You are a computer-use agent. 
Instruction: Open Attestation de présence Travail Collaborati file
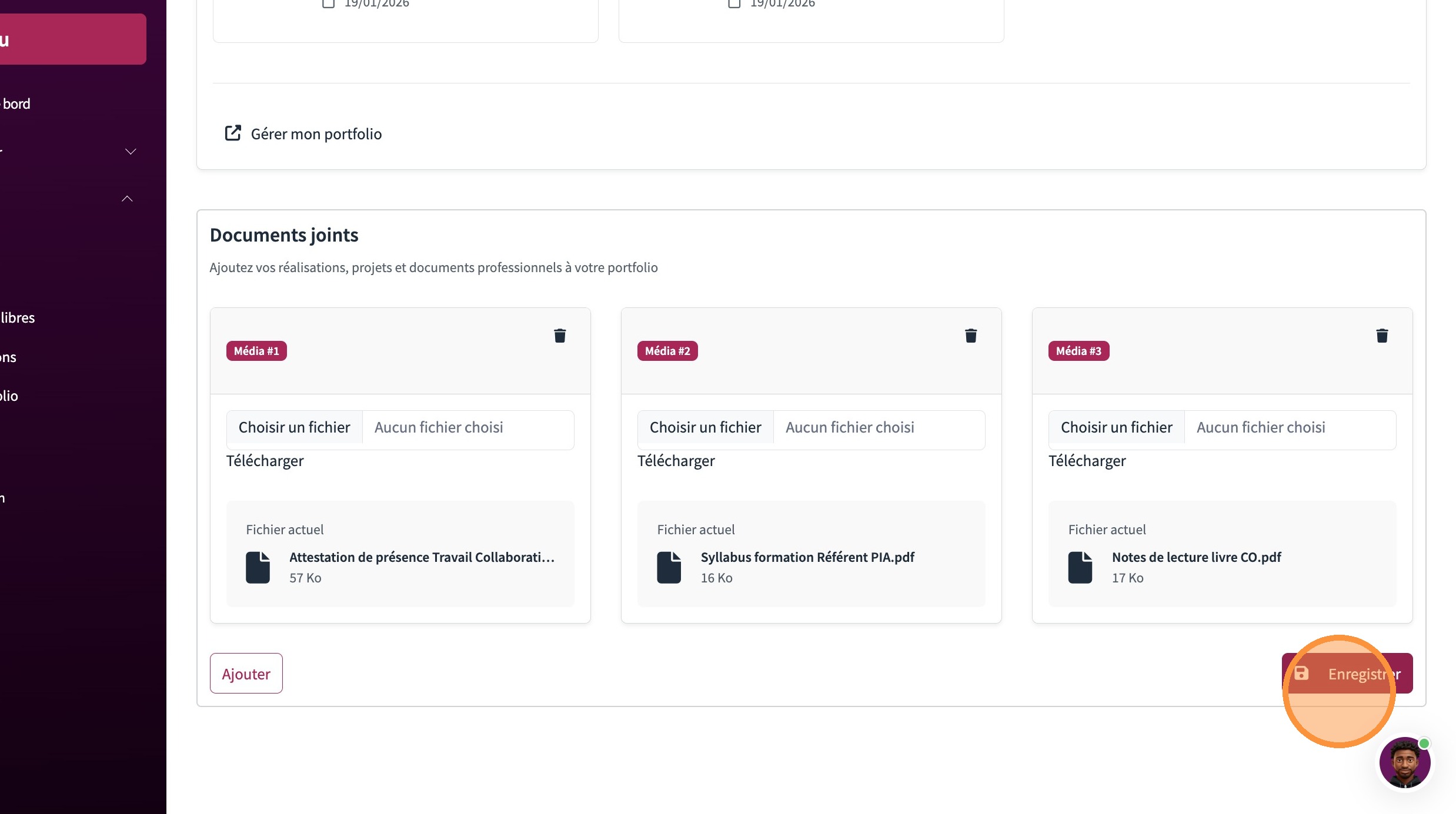(x=421, y=557)
